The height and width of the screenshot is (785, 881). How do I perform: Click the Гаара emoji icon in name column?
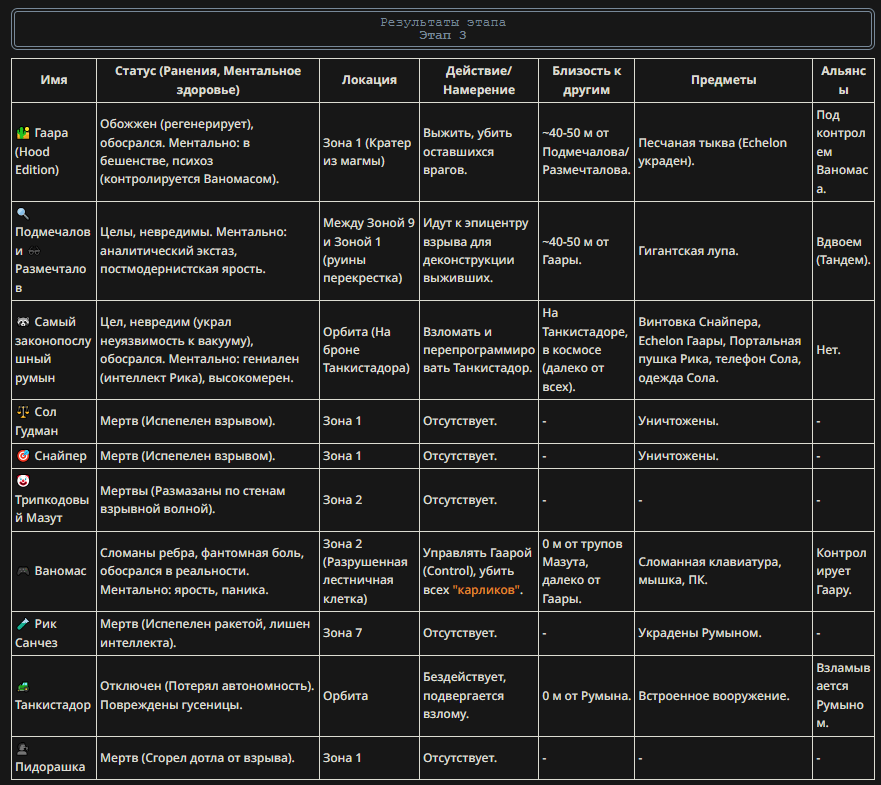point(23,133)
